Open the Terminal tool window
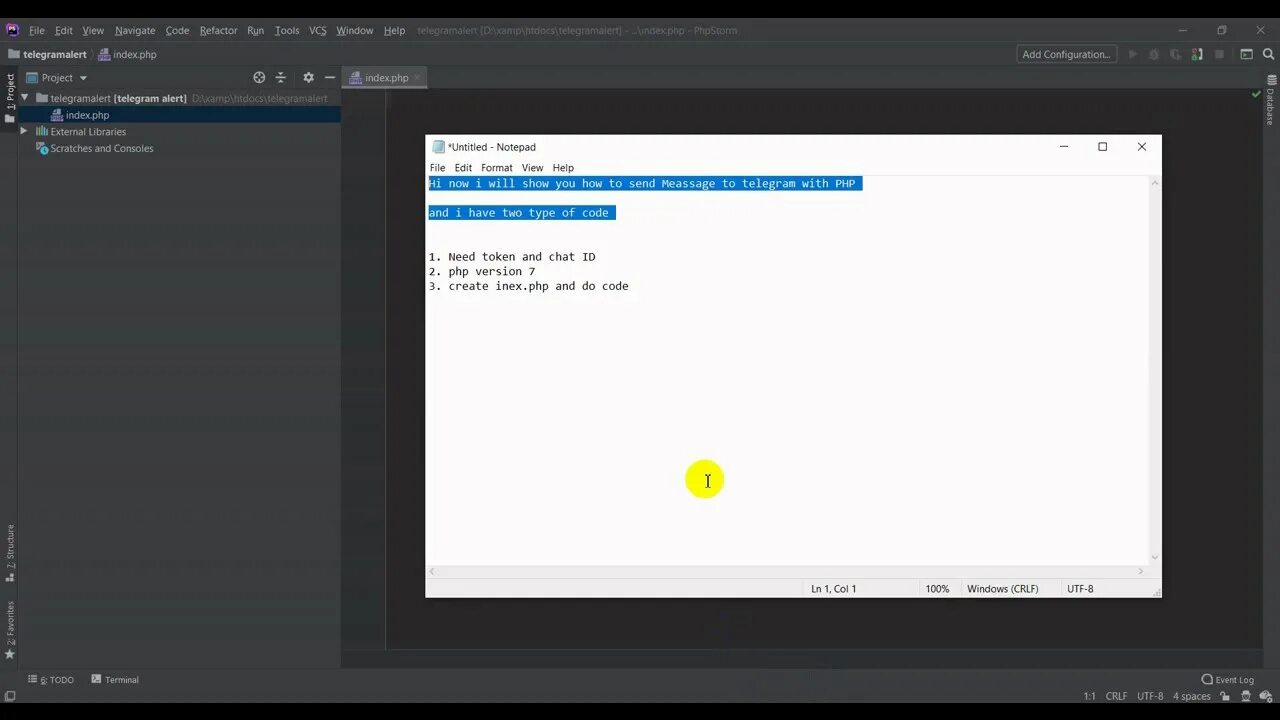The image size is (1280, 720). [x=115, y=679]
